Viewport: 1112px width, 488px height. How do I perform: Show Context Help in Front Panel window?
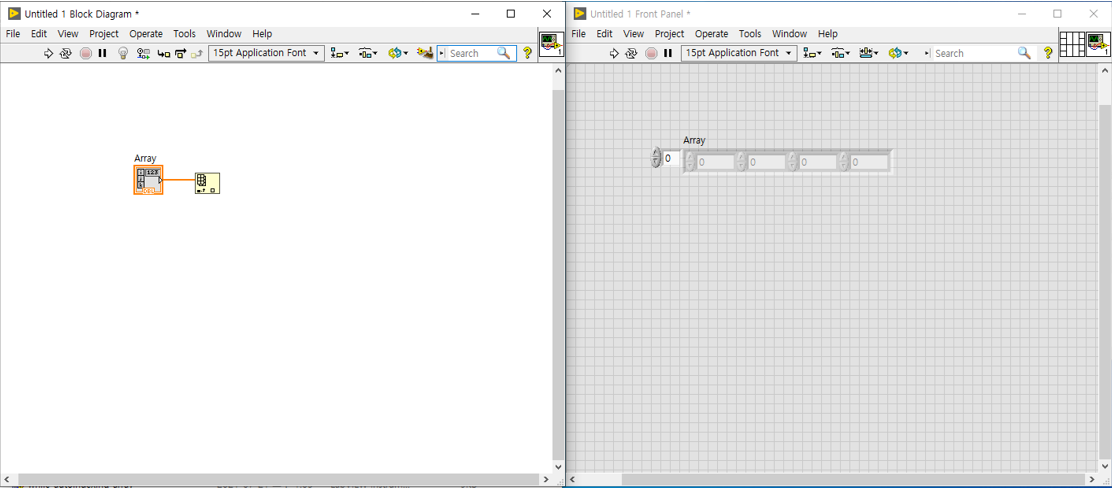tap(1047, 53)
